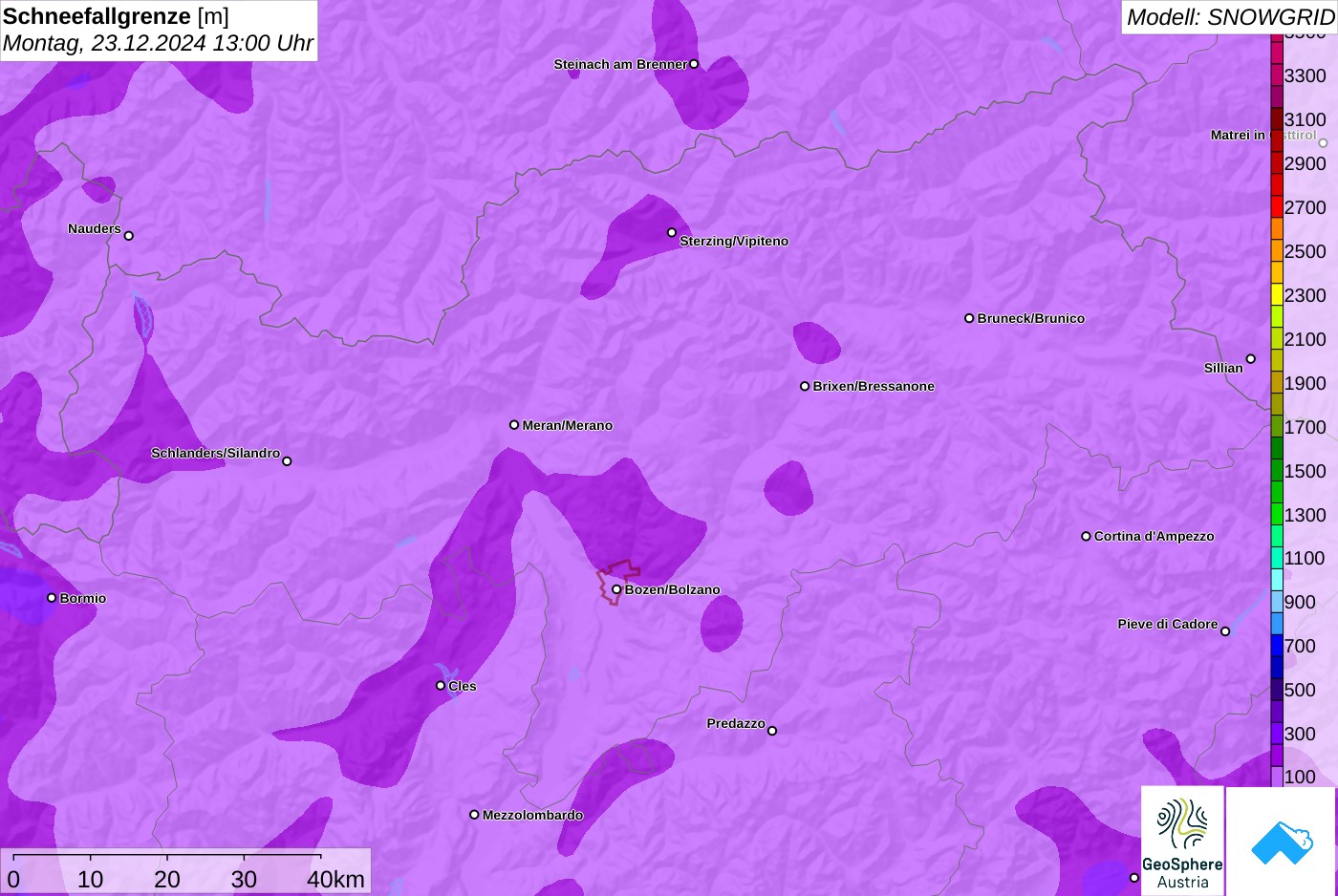Click the Modell: SNOWGRID label

click(1230, 17)
